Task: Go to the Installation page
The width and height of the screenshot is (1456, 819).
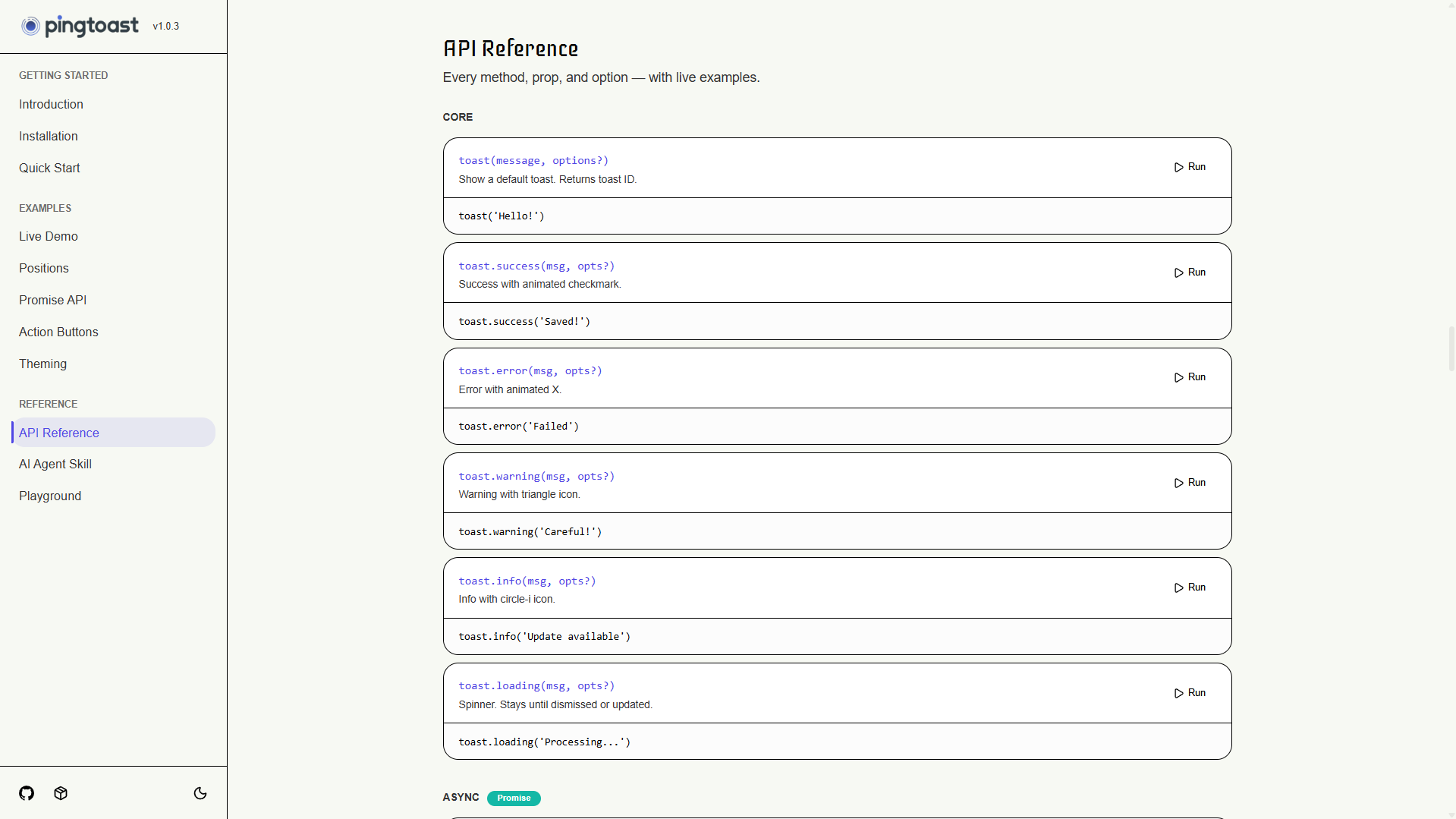Action: [48, 136]
